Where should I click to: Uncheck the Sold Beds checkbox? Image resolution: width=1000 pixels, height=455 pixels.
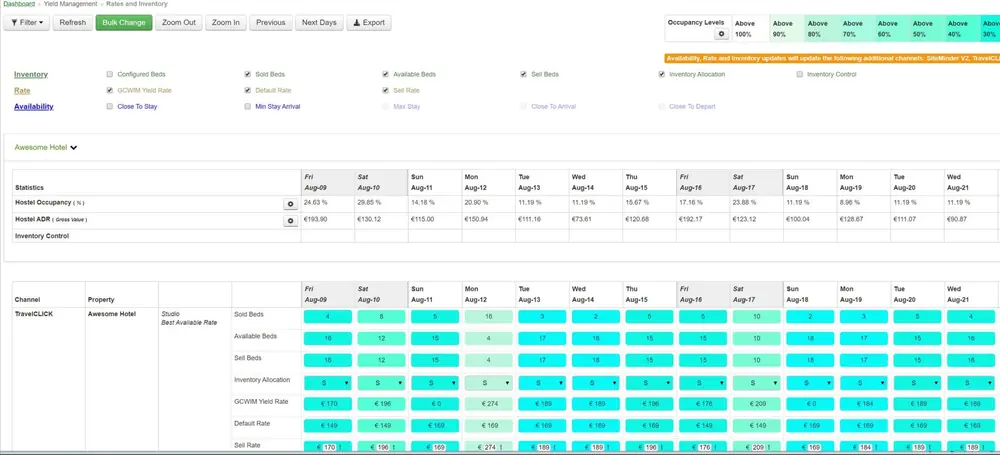247,75
